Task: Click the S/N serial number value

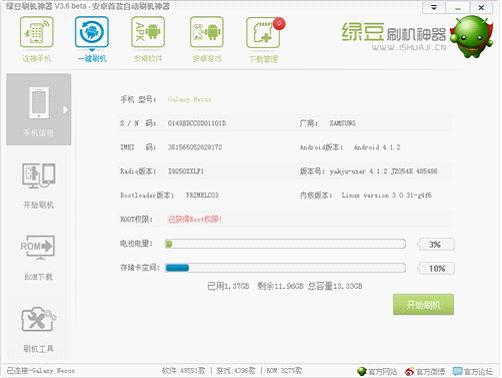Action: (x=197, y=123)
